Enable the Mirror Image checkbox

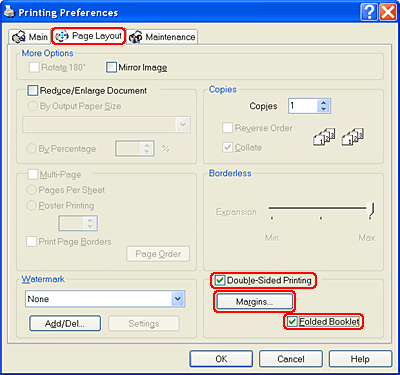(111, 67)
